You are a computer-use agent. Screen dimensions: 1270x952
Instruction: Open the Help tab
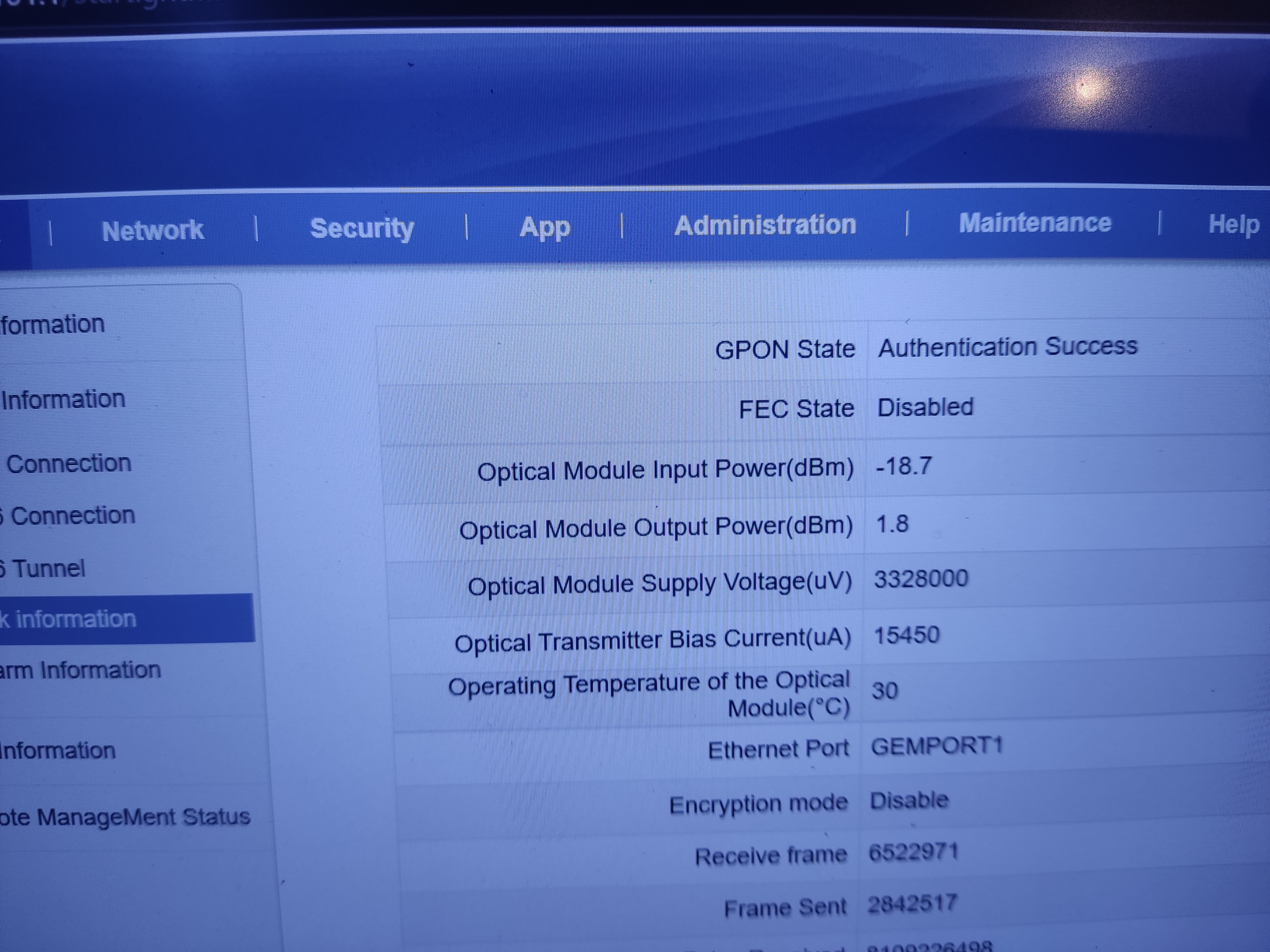click(1233, 224)
